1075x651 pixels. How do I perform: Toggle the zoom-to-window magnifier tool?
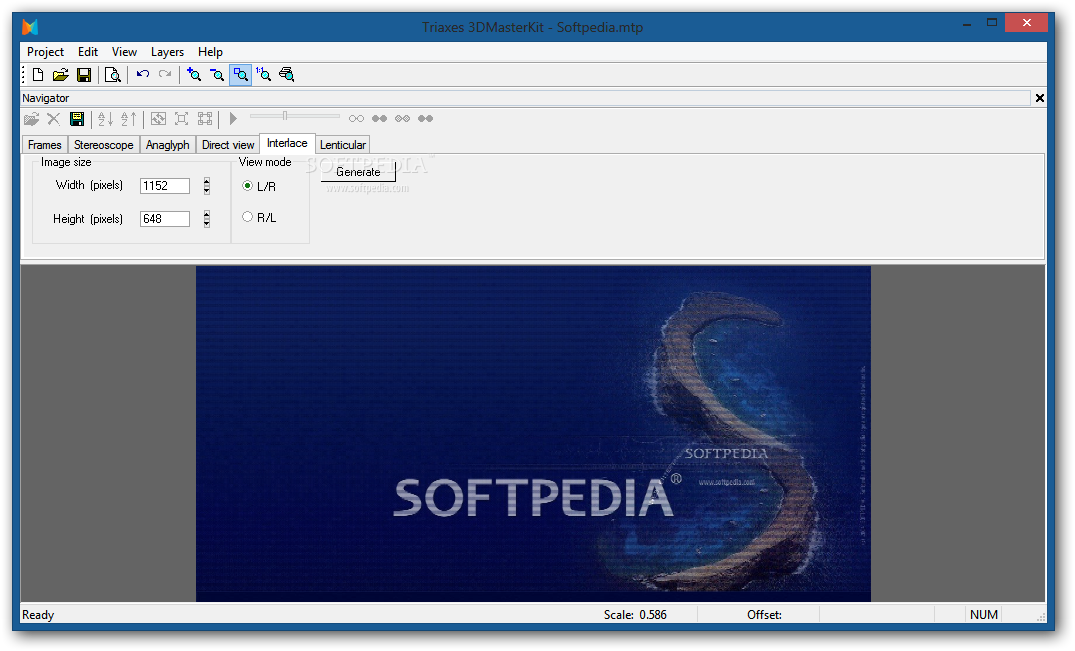pyautogui.click(x=240, y=75)
